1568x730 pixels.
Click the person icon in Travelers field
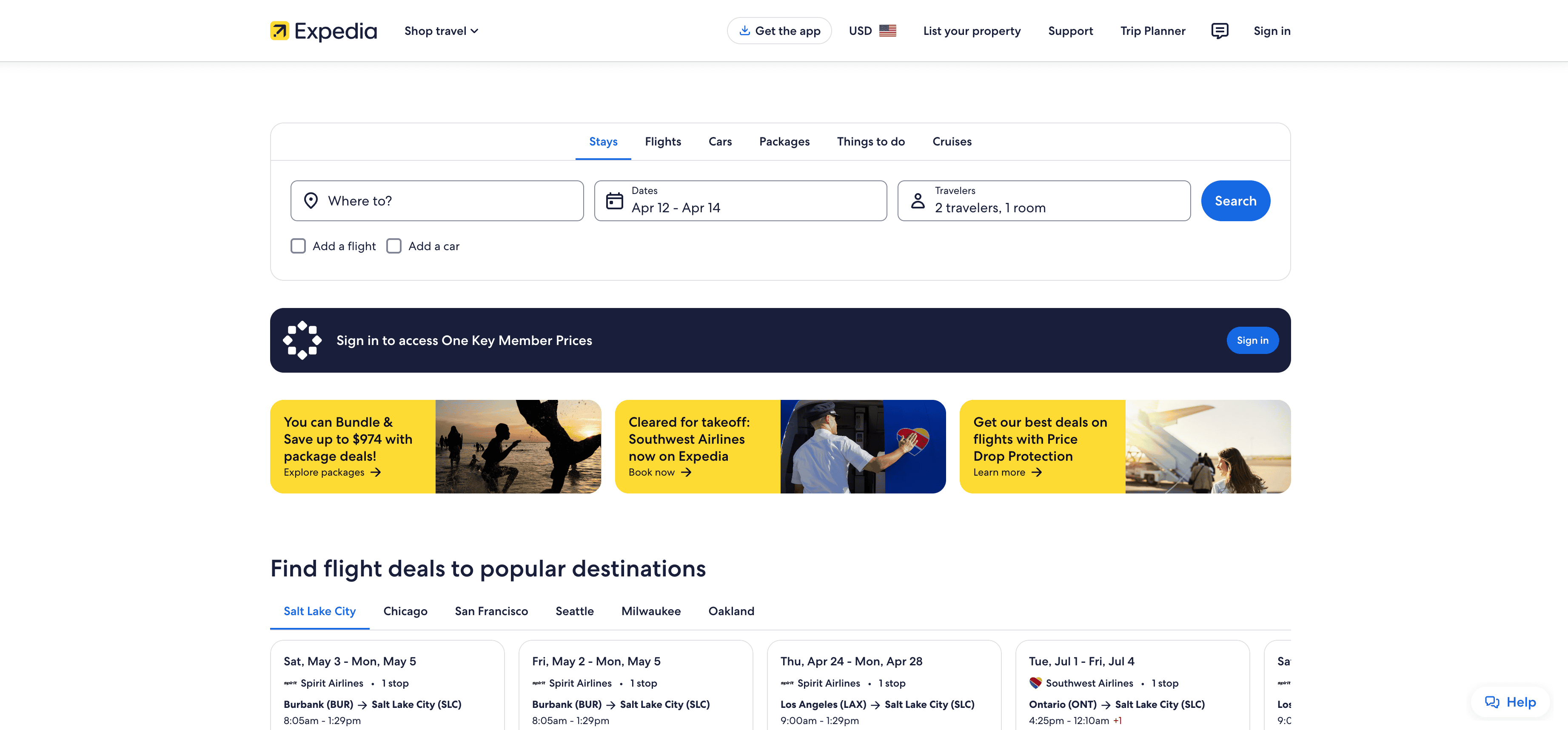coord(918,200)
